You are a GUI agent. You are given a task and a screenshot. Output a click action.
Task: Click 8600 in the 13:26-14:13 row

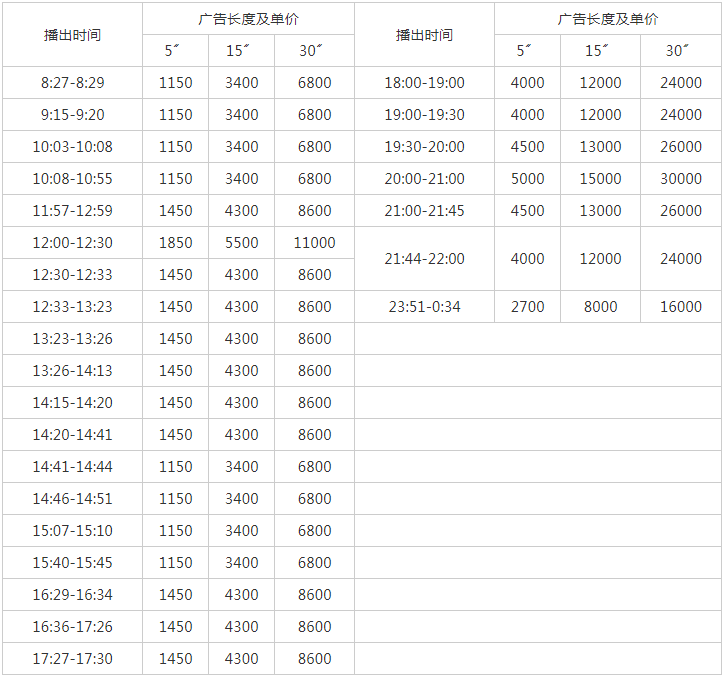(314, 371)
